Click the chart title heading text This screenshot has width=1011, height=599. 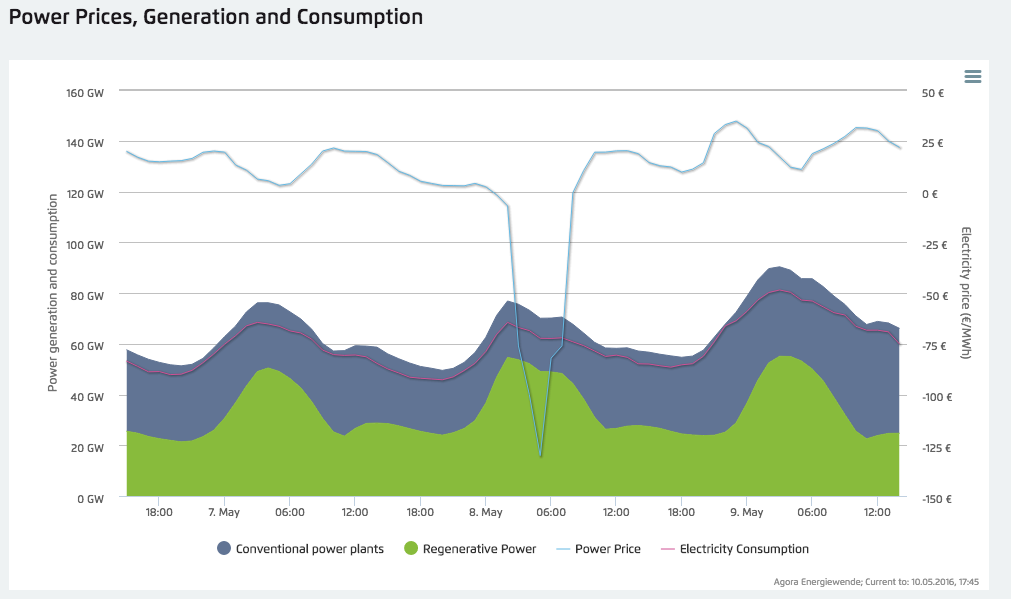tap(215, 17)
